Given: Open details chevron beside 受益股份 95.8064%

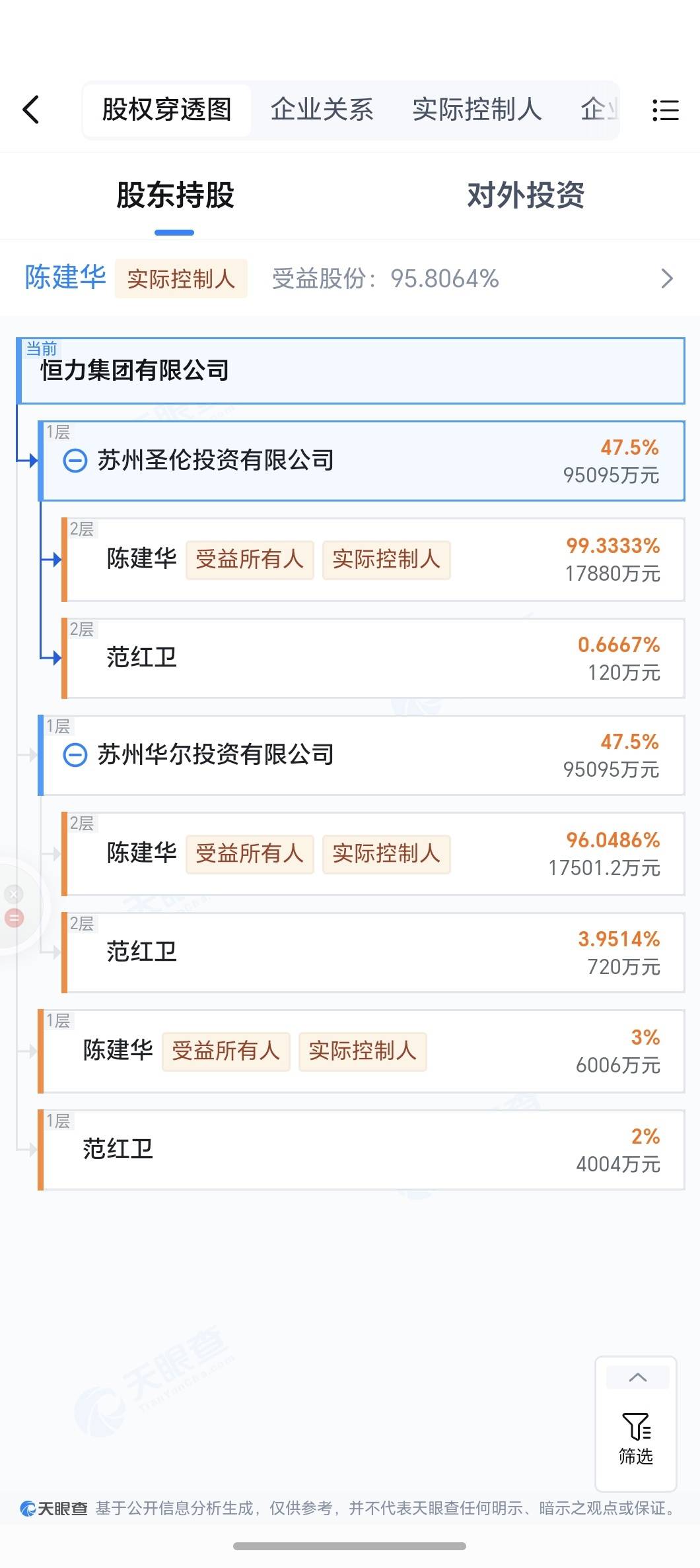Looking at the screenshot, I should point(667,278).
